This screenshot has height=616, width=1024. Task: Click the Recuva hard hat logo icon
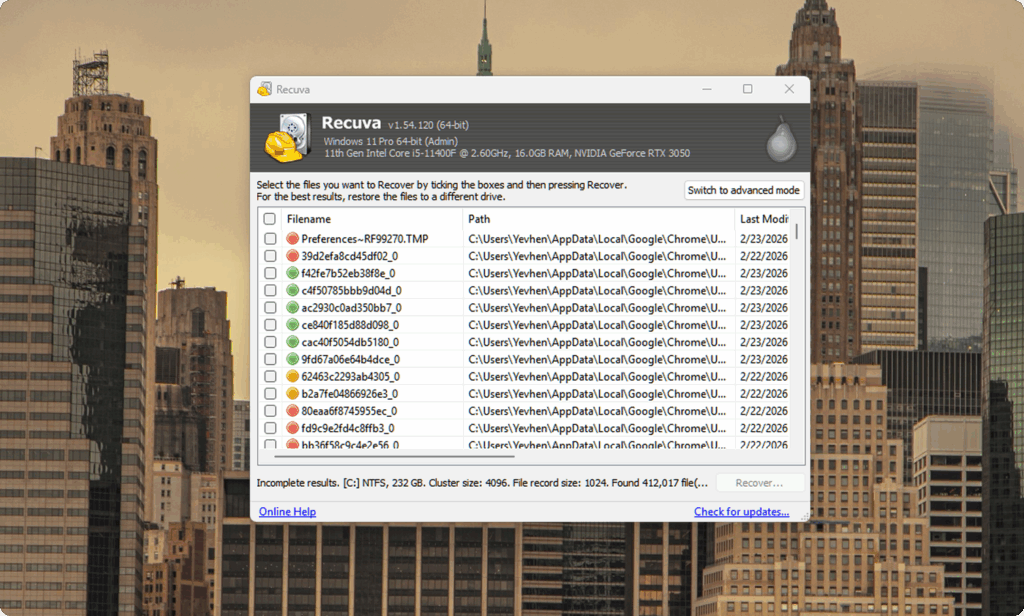coord(287,138)
